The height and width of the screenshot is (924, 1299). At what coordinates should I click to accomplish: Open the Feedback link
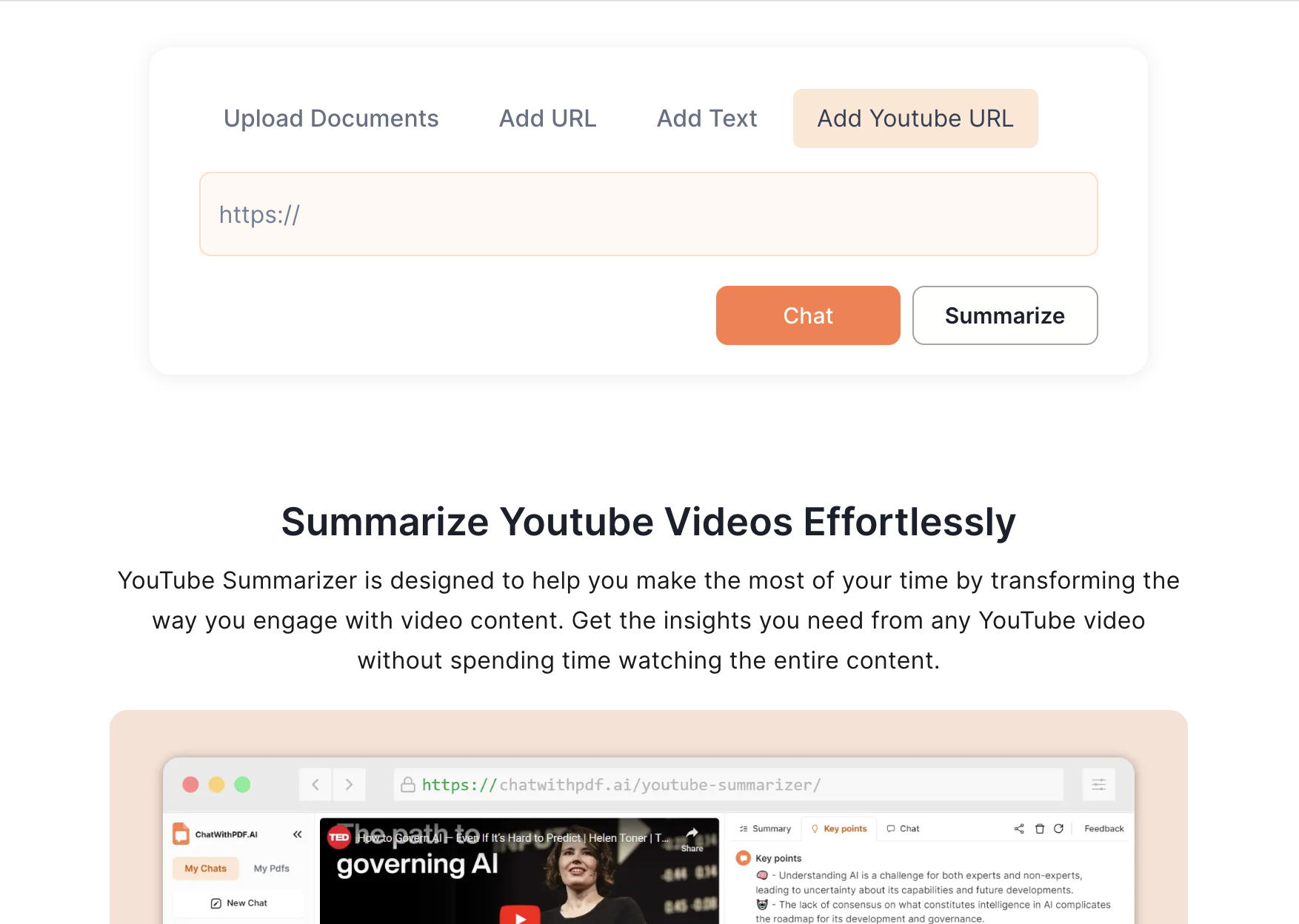point(1103,829)
